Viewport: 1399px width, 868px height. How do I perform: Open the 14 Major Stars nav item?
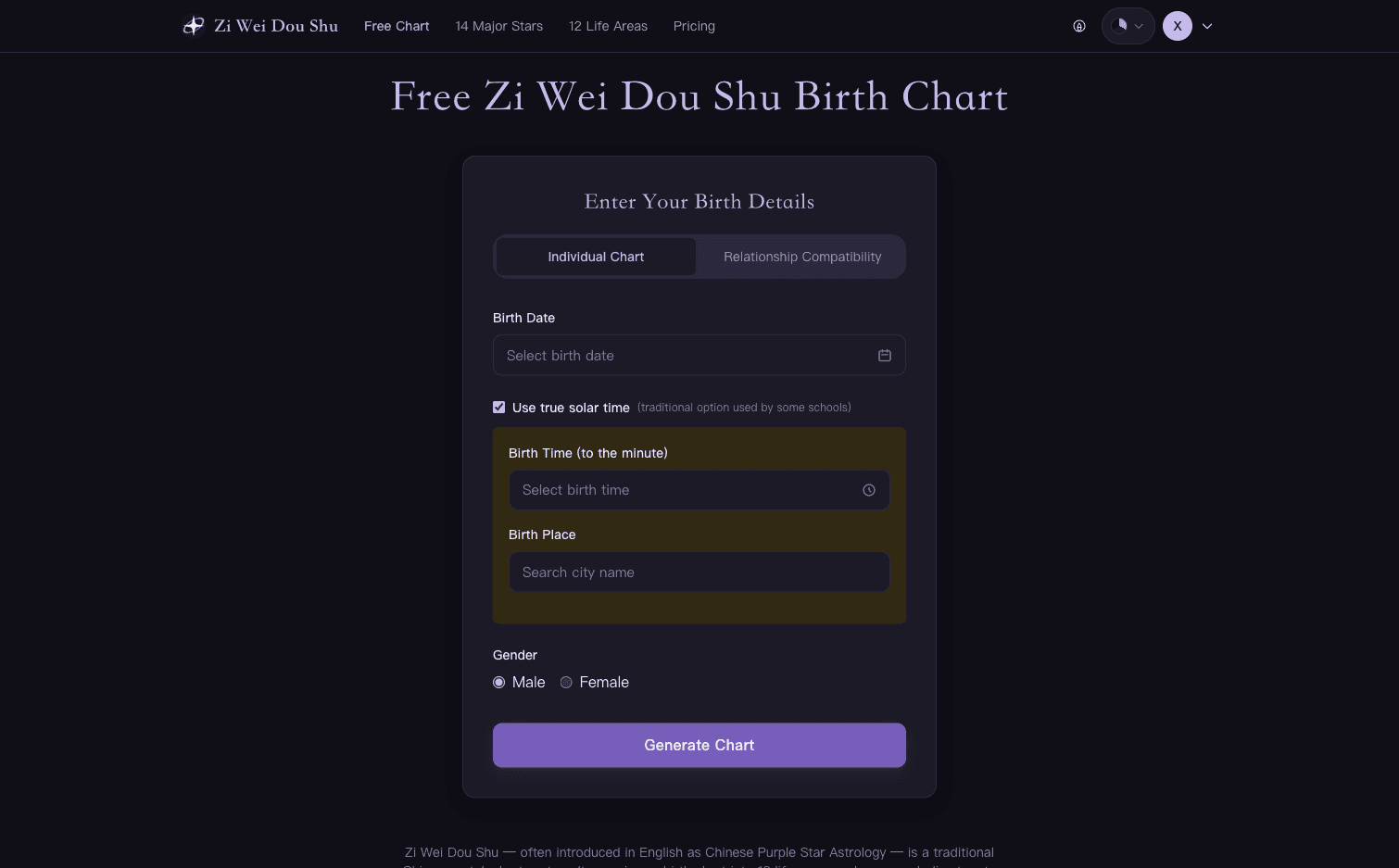499,26
